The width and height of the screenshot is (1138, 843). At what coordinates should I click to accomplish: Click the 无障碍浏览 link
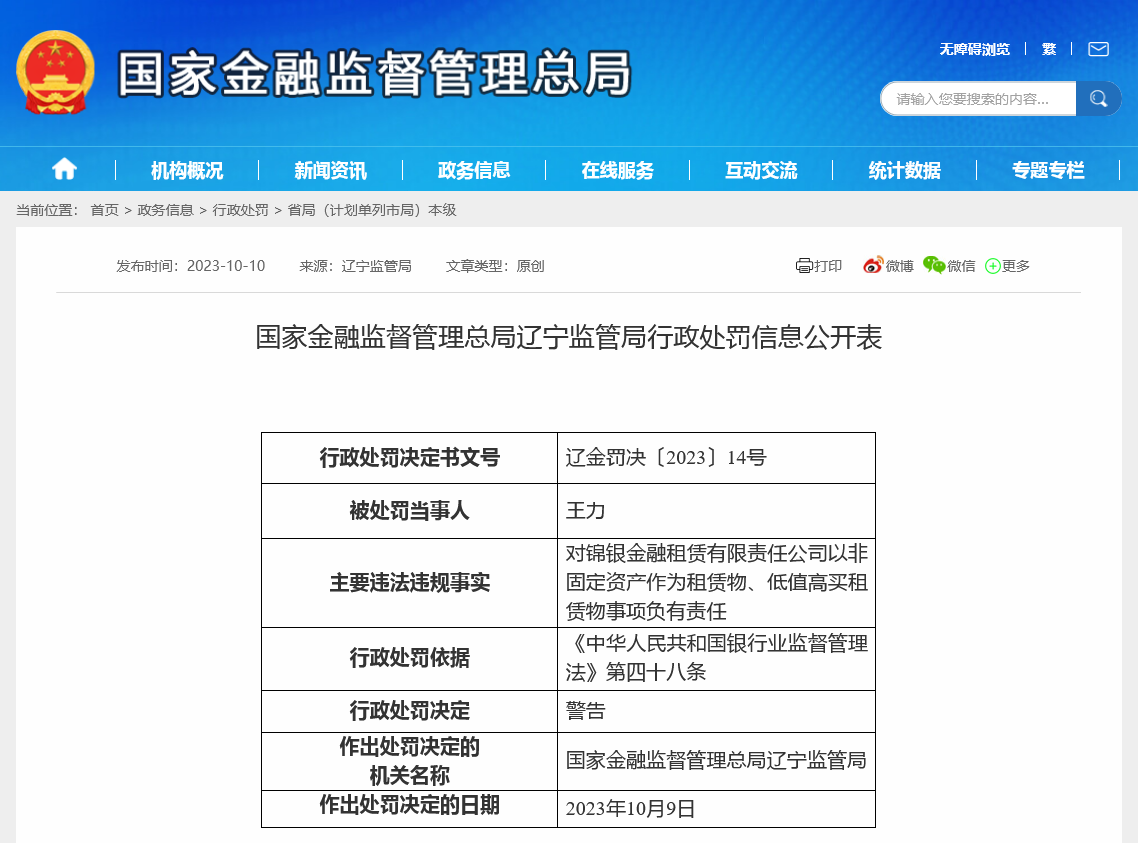[975, 49]
